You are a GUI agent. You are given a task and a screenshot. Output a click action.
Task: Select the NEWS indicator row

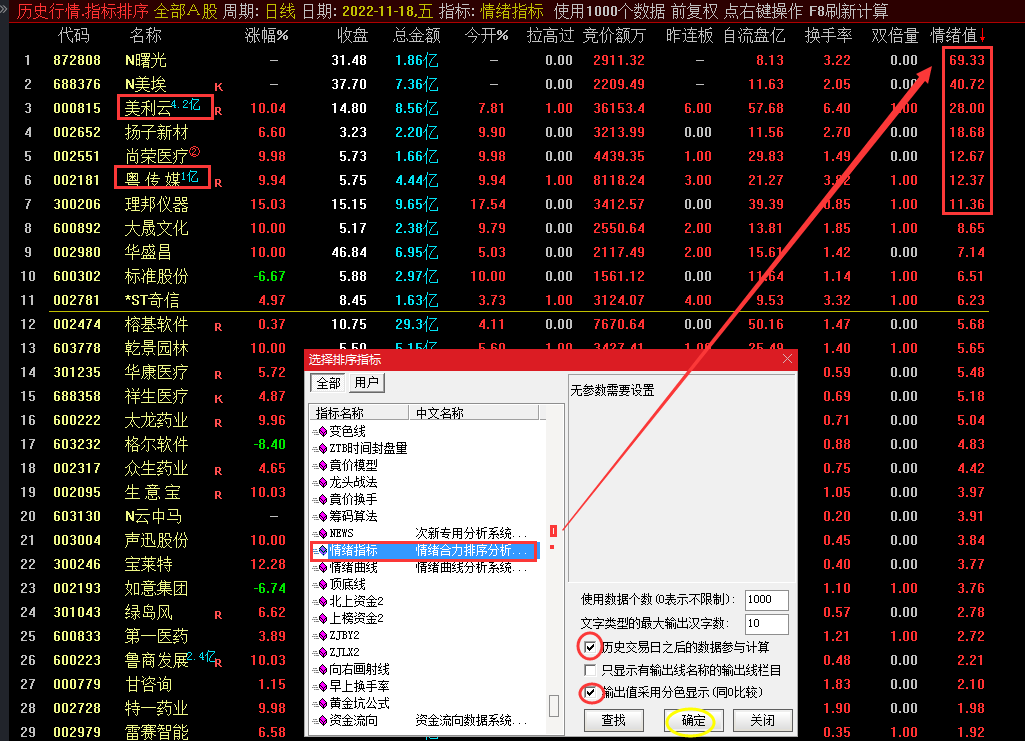point(424,533)
